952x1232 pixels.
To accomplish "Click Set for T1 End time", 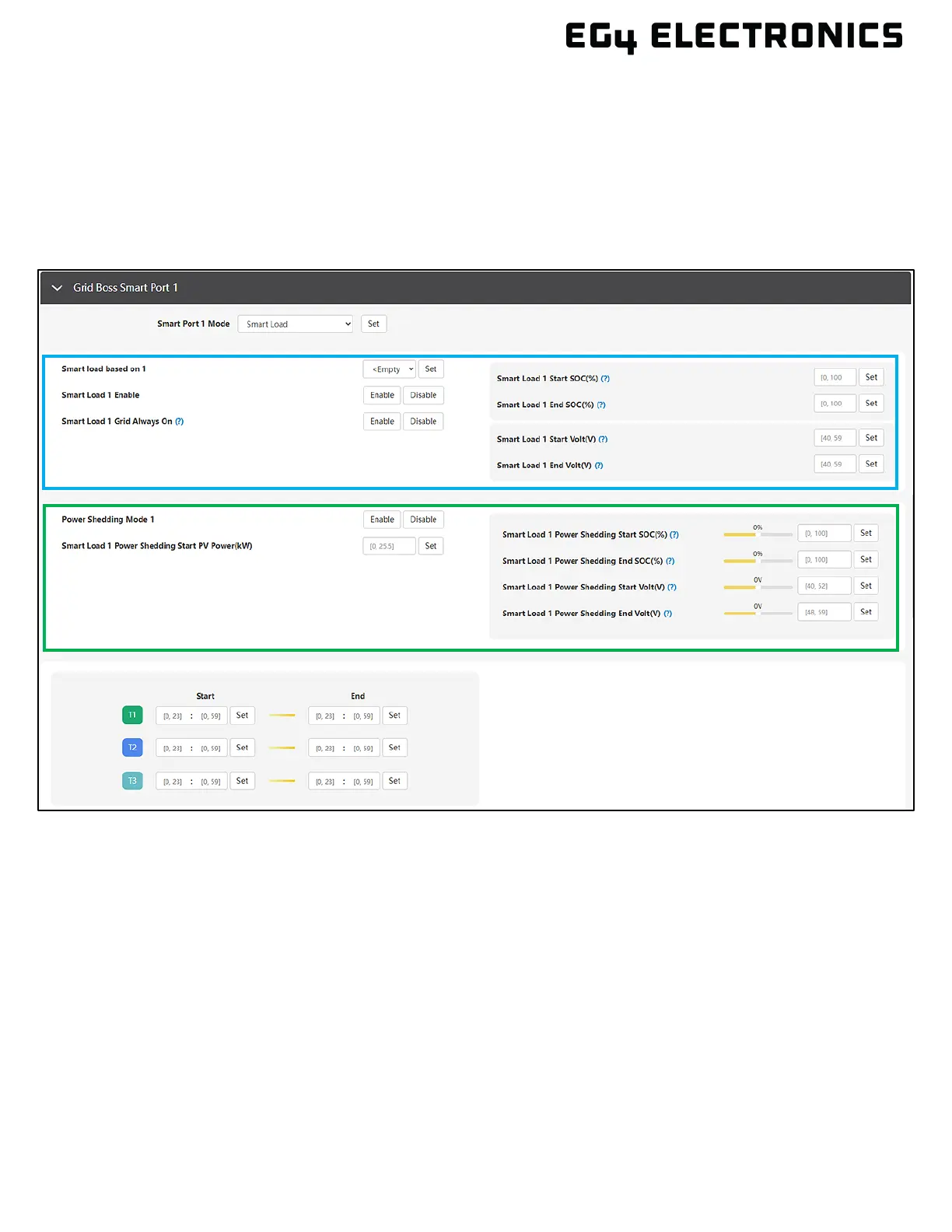I will click(395, 716).
